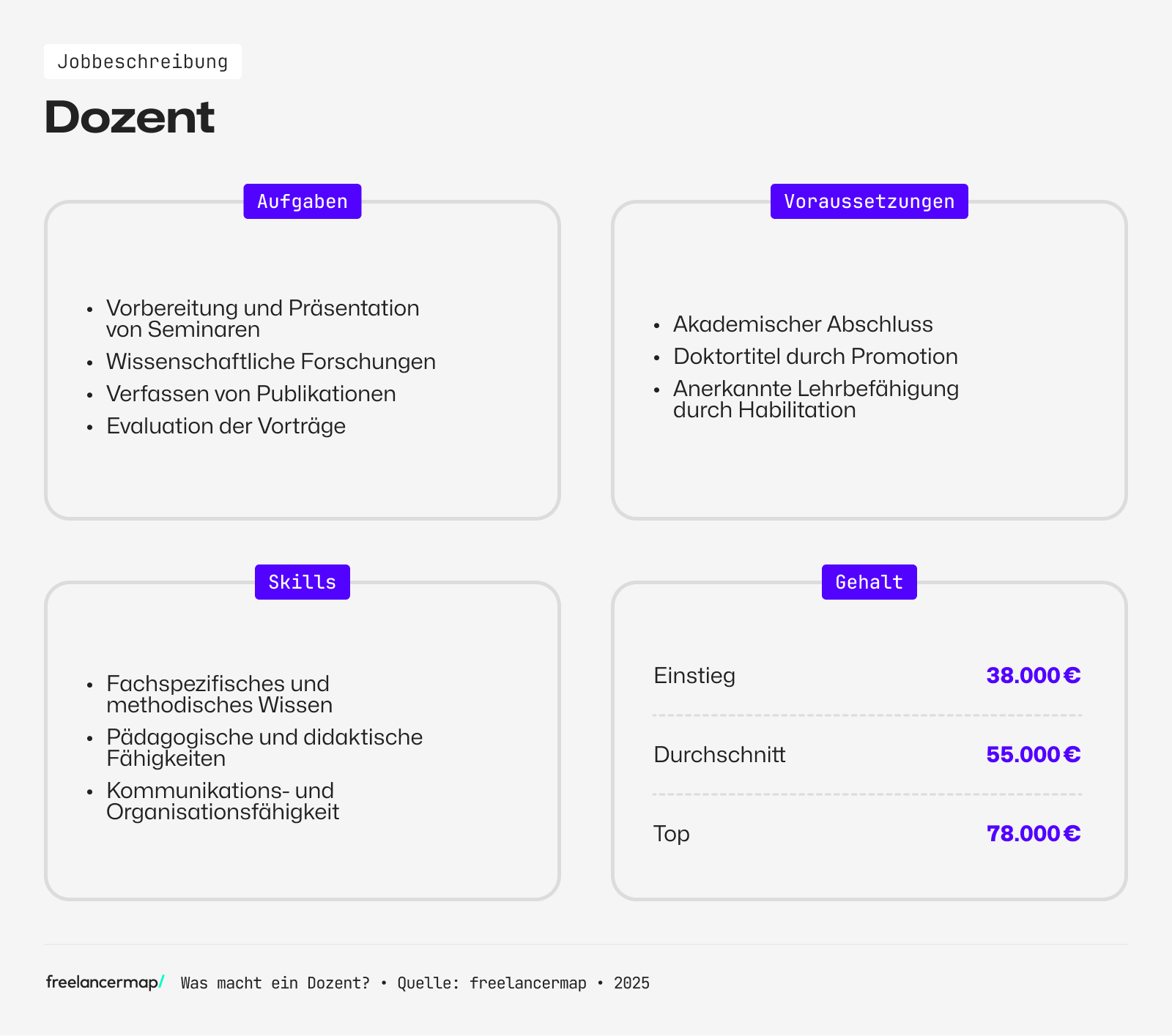Click the footer text 'Was macht ein Dozent?'

pos(275,983)
